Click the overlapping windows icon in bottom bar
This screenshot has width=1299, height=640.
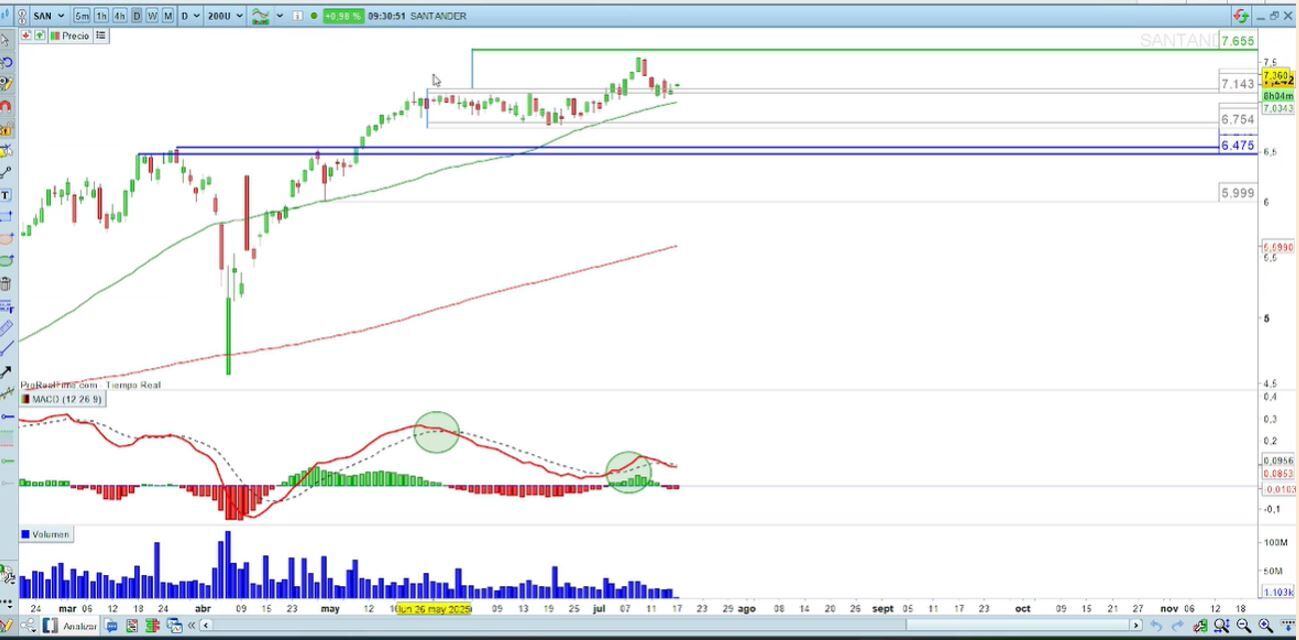[x=174, y=626]
